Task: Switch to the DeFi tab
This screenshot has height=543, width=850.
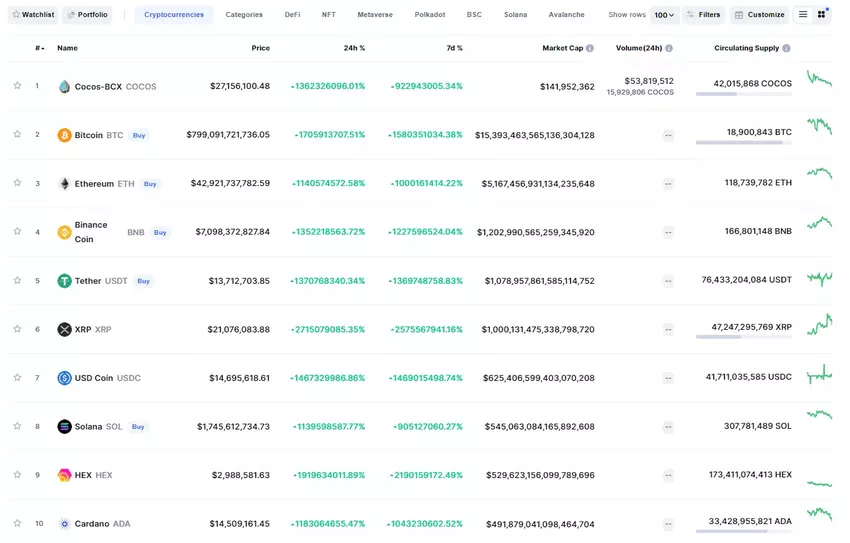Action: click(x=292, y=15)
